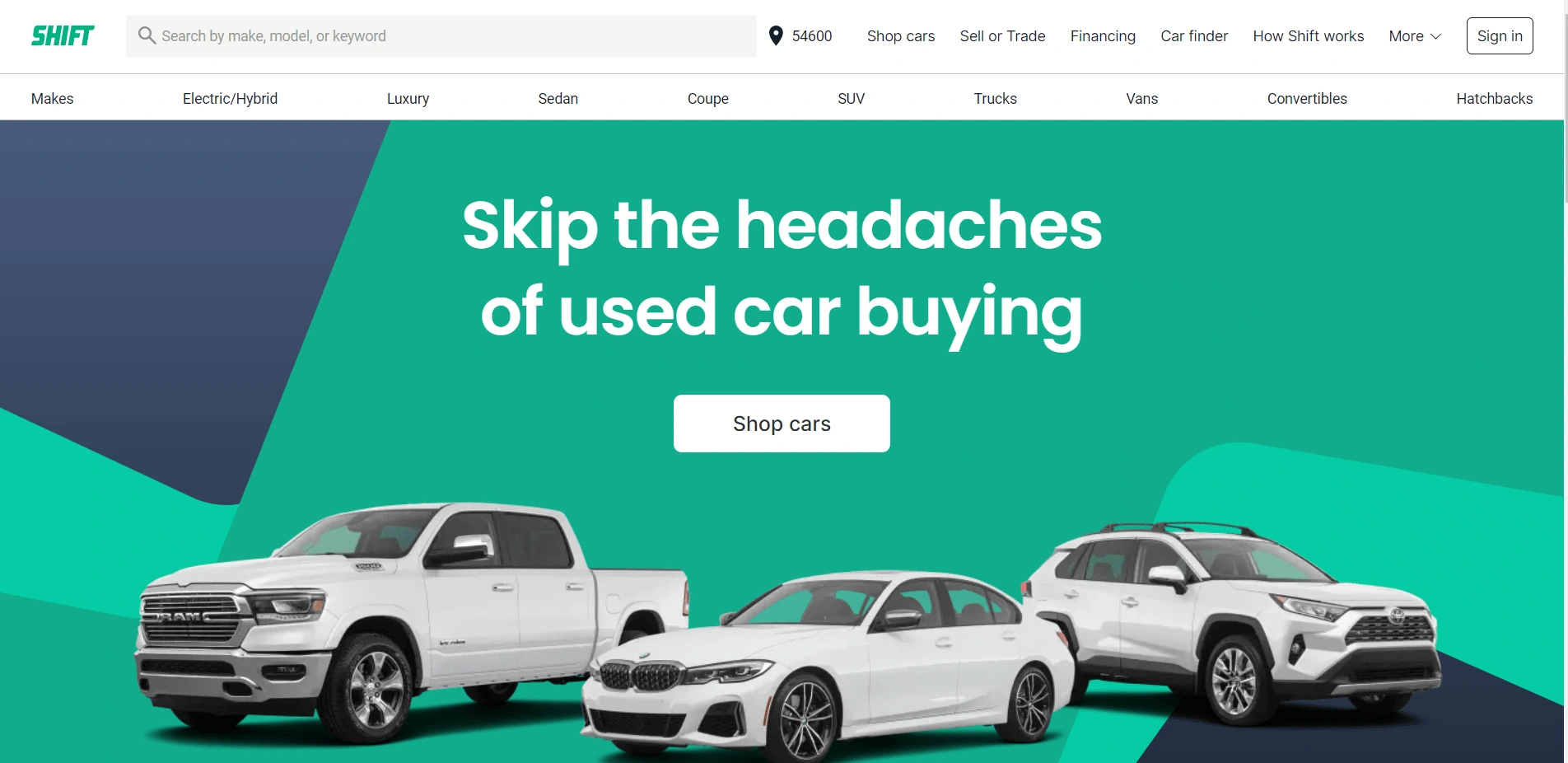Click the SHIFT logo
Viewport: 1568px width, 763px height.
click(63, 36)
